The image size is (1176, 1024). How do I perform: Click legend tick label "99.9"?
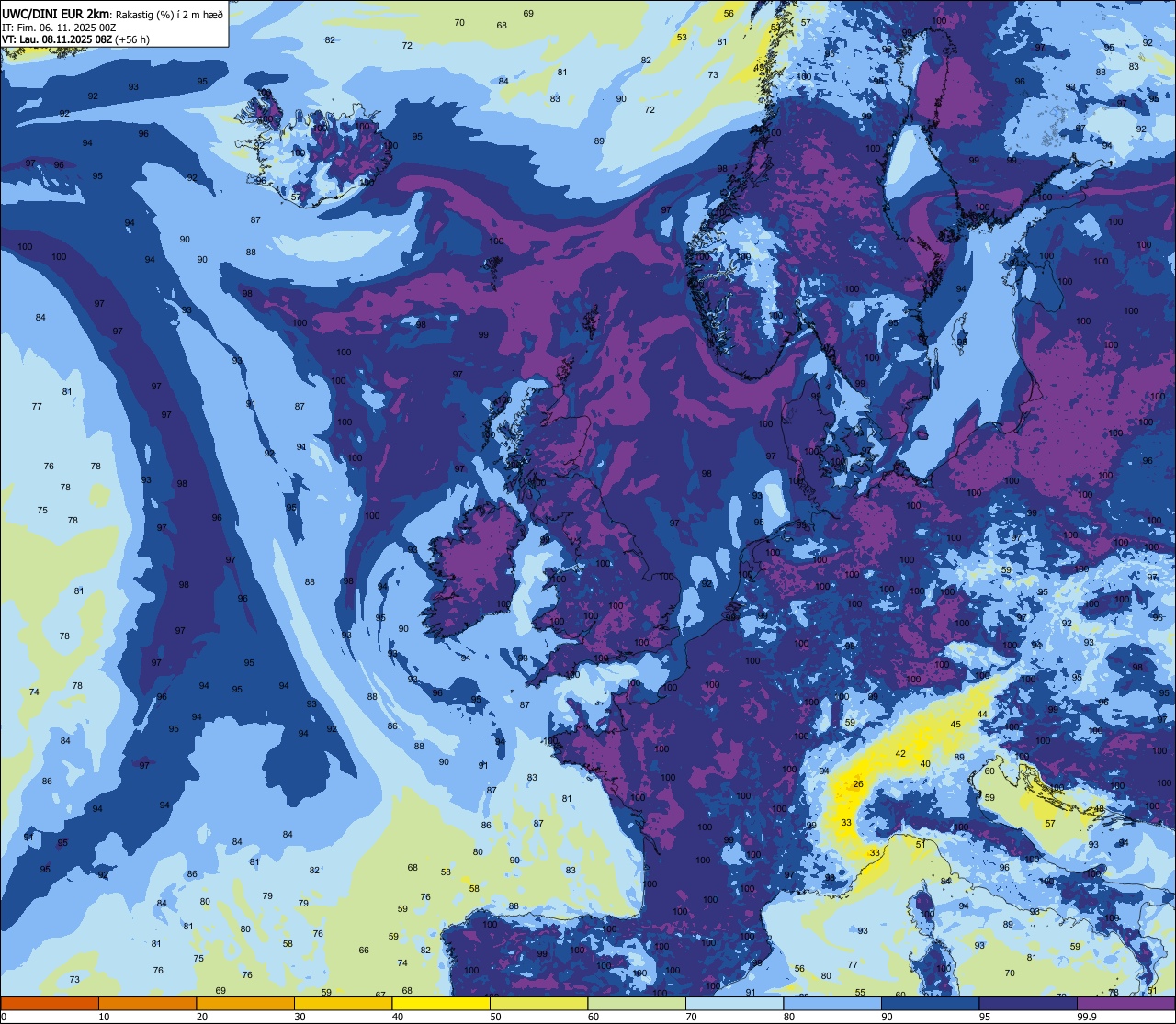(x=1087, y=1017)
